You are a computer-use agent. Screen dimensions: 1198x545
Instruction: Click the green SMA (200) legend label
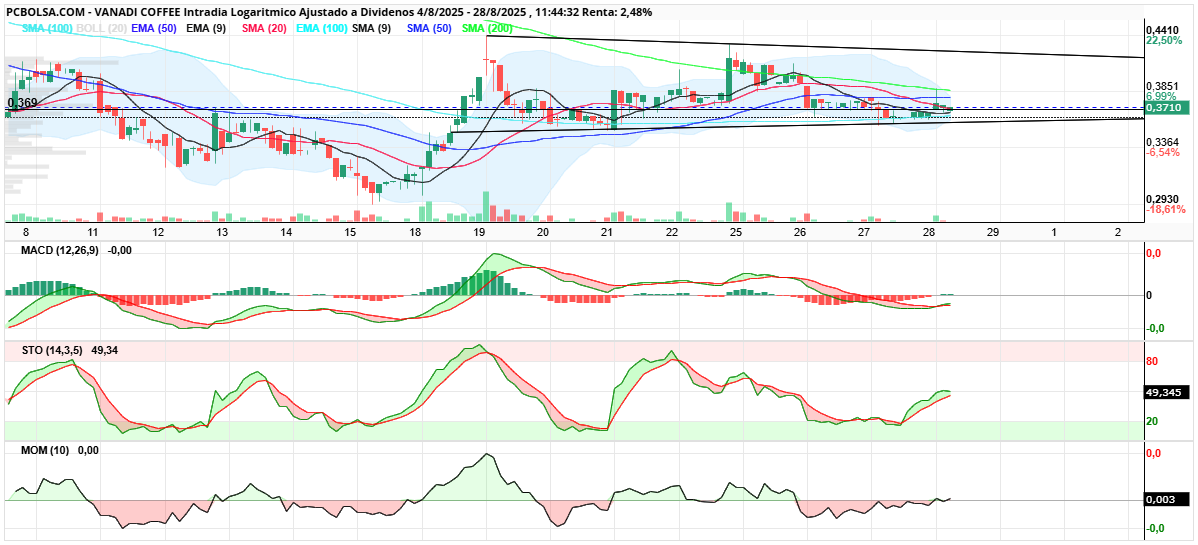[x=488, y=28]
